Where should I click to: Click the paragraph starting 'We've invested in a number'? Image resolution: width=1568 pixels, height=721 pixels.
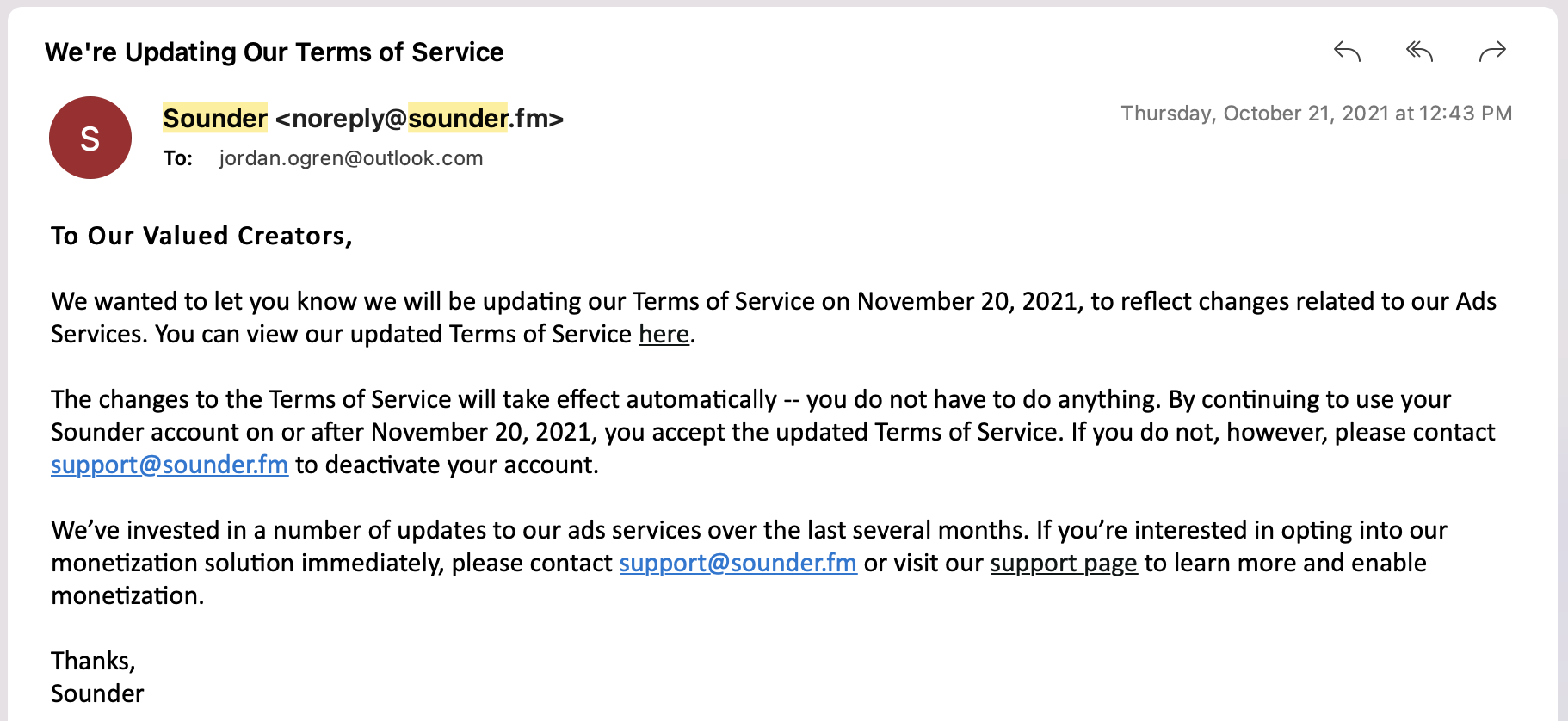749,563
